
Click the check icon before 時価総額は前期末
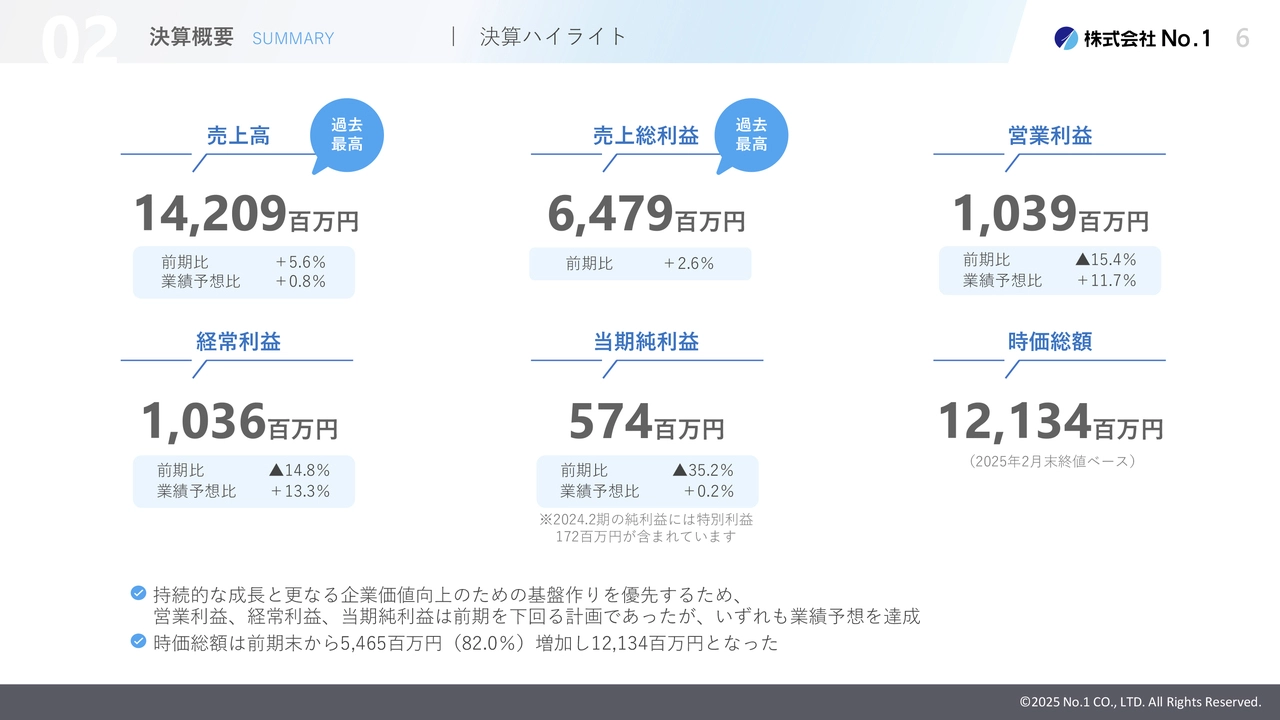[139, 641]
